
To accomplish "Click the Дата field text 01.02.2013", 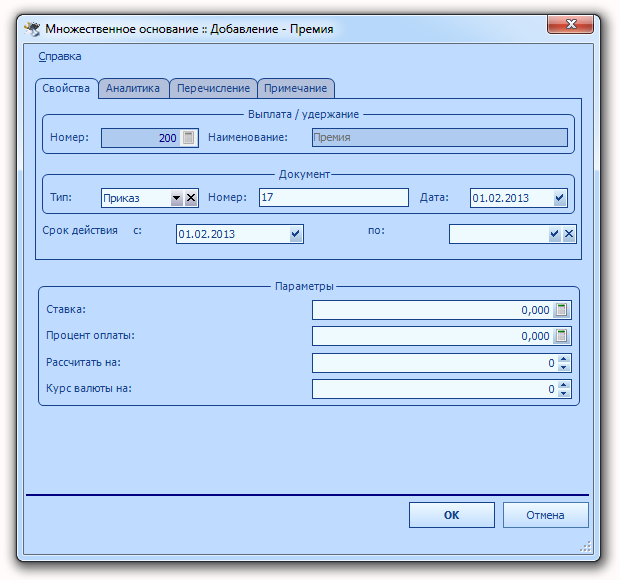I will (x=501, y=198).
